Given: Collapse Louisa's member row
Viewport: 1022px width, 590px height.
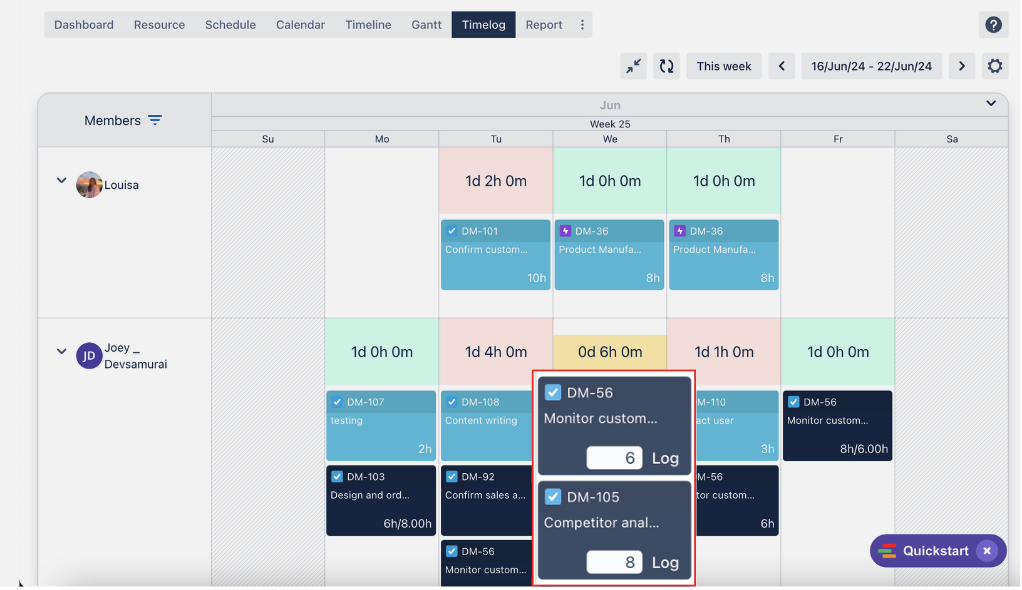Looking at the screenshot, I should click(x=61, y=181).
